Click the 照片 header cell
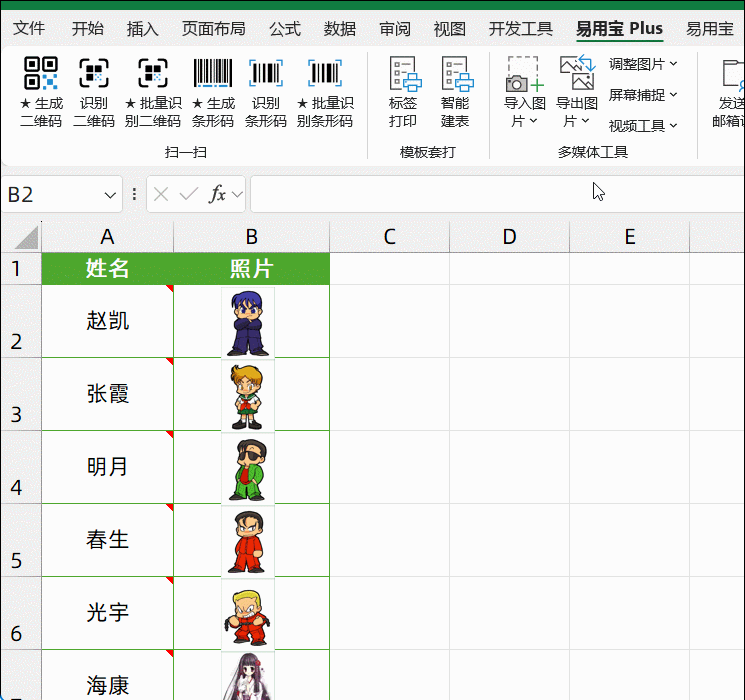The height and width of the screenshot is (700, 745). [251, 268]
